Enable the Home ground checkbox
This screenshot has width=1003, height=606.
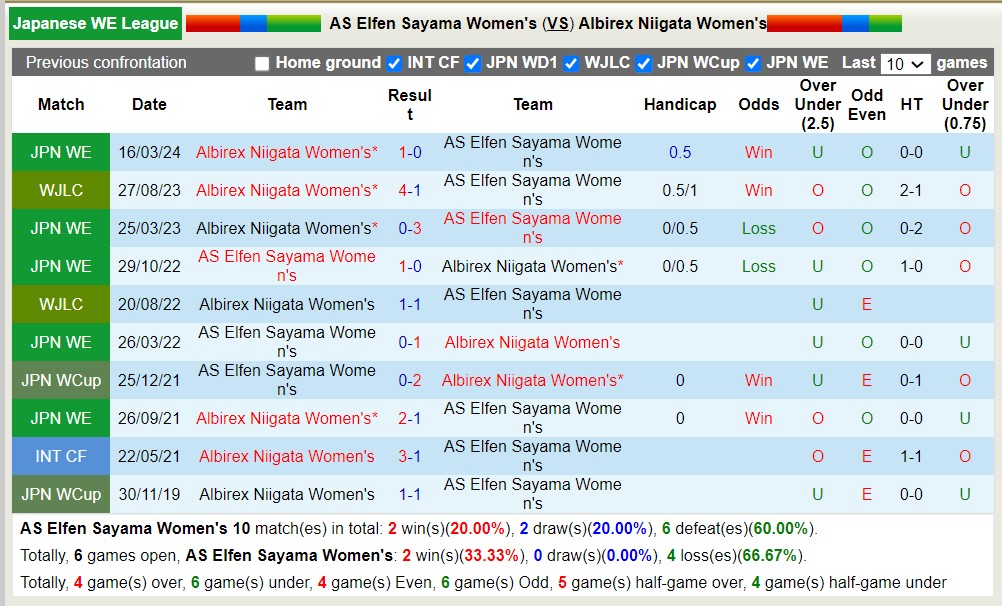point(262,63)
